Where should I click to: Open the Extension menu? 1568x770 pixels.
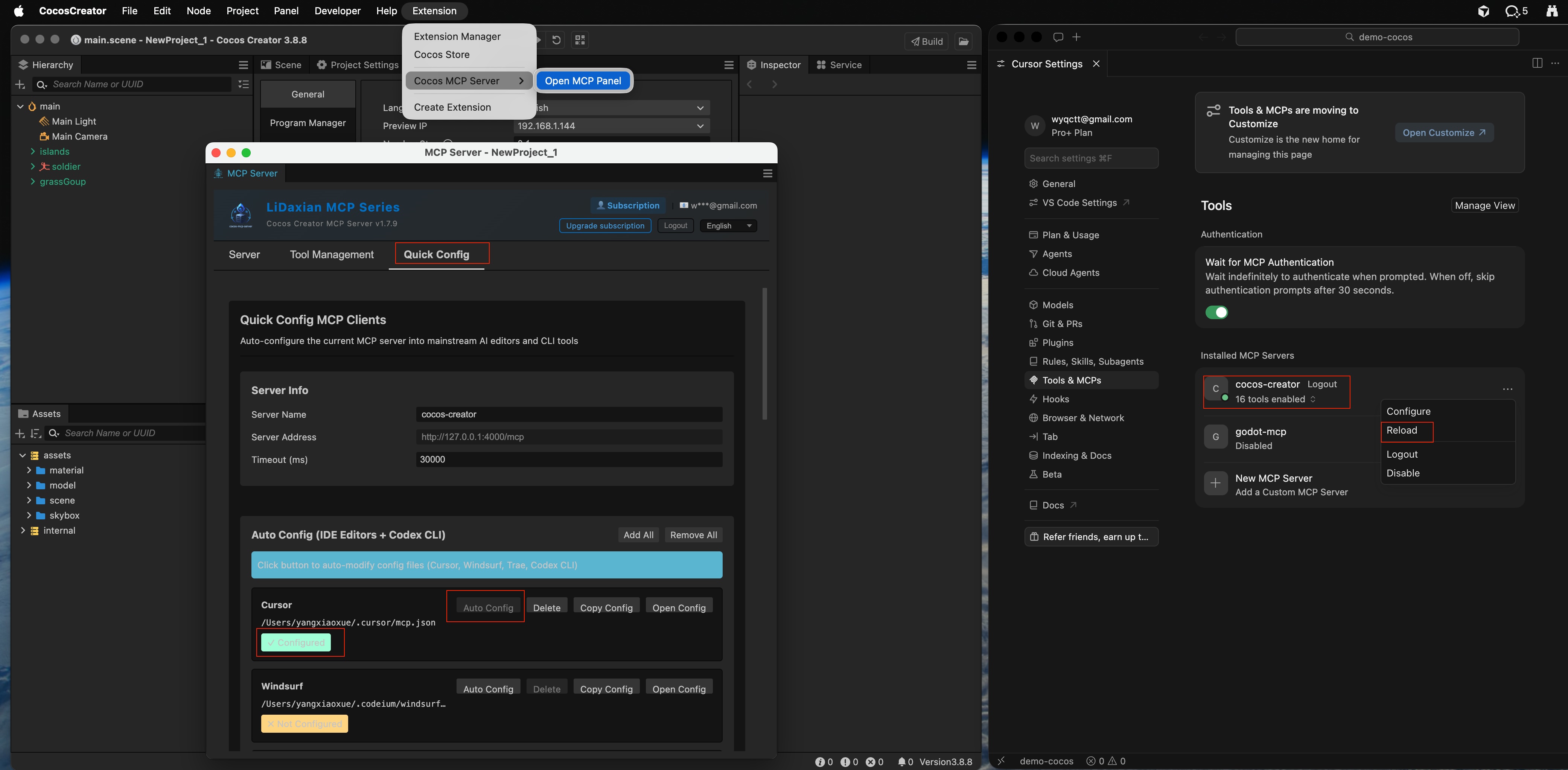pos(434,11)
